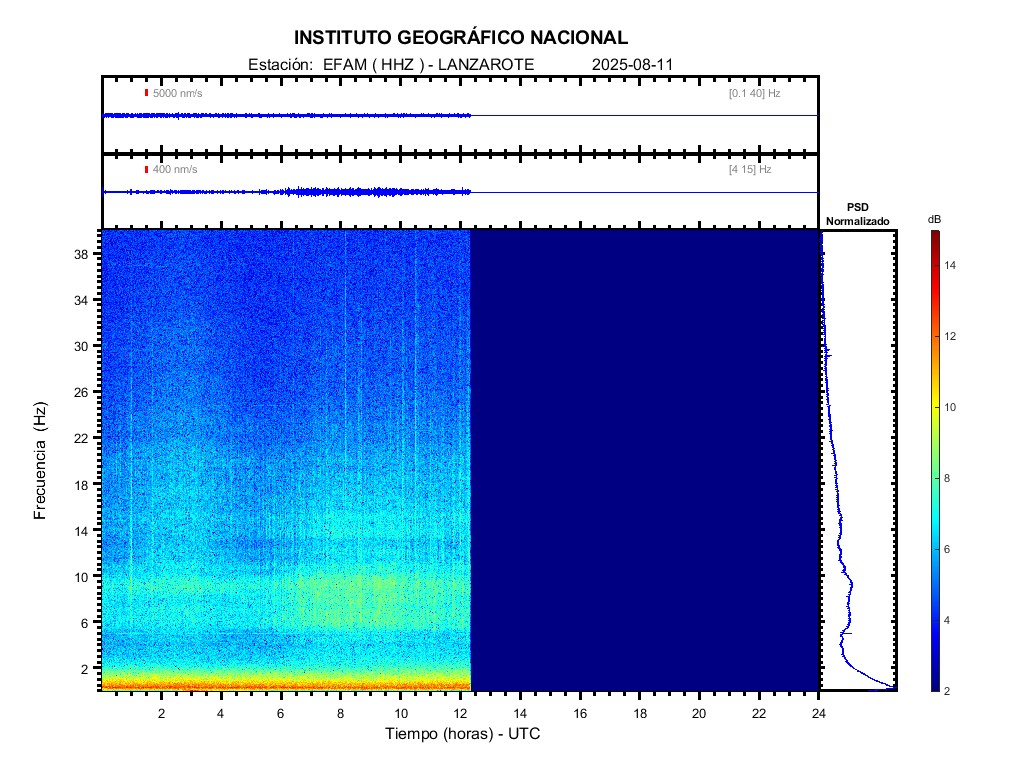The width and height of the screenshot is (1024, 768).
Task: Click the date 2025-08-11
Action: (632, 65)
